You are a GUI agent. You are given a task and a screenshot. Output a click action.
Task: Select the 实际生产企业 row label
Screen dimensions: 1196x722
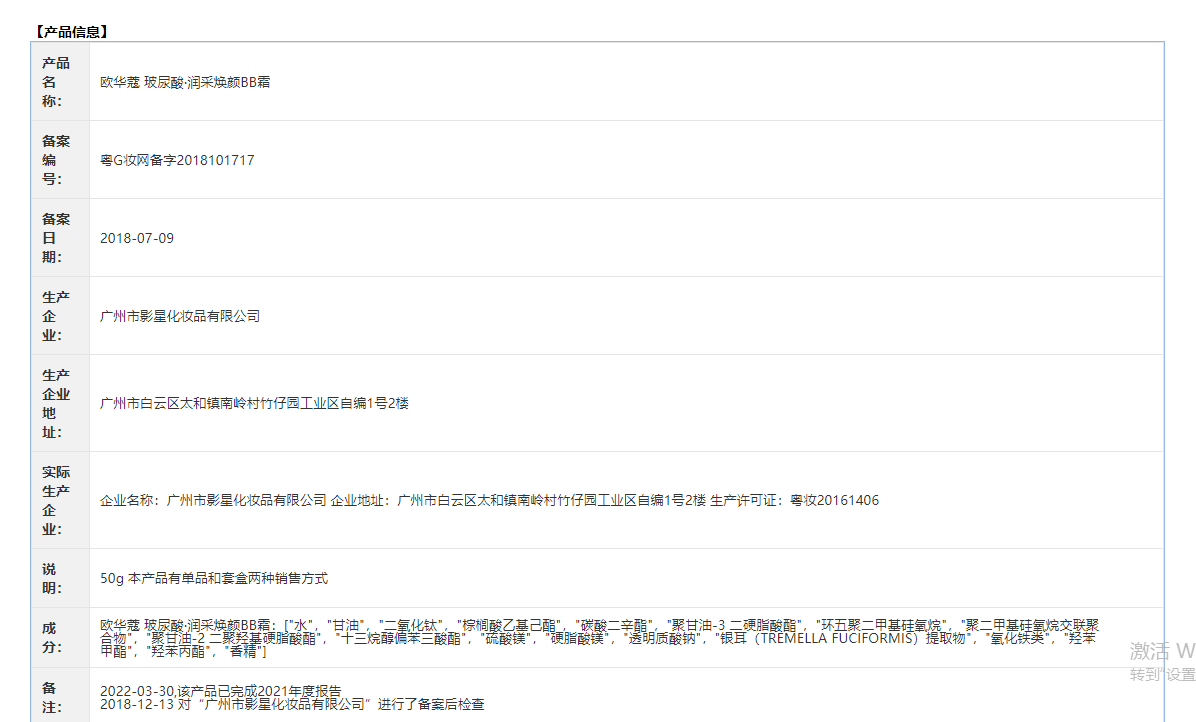point(55,500)
